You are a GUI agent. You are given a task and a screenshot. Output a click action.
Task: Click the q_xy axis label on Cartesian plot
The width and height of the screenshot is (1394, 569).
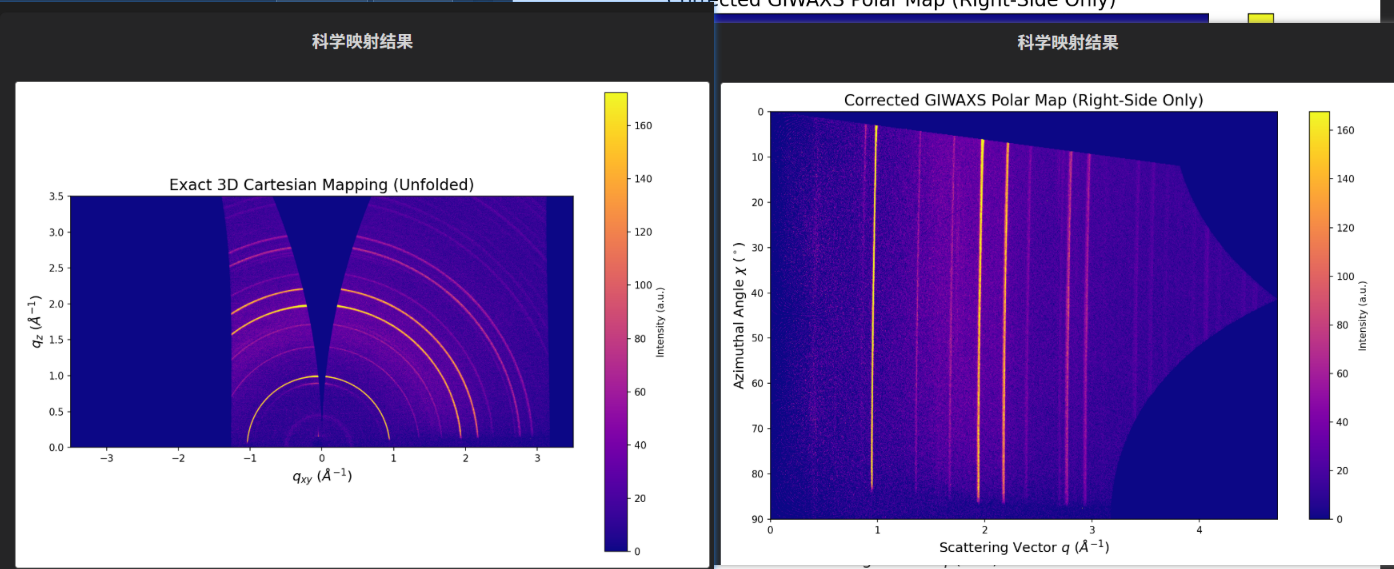click(x=321, y=477)
